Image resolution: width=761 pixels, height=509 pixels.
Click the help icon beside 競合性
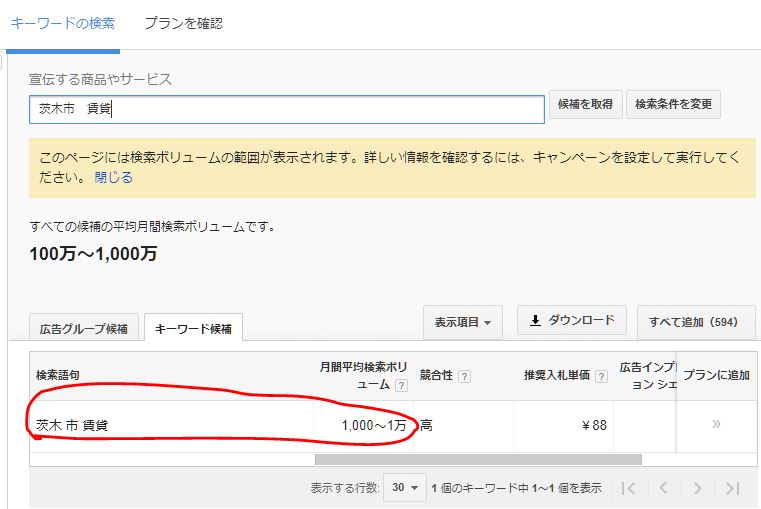[x=464, y=376]
